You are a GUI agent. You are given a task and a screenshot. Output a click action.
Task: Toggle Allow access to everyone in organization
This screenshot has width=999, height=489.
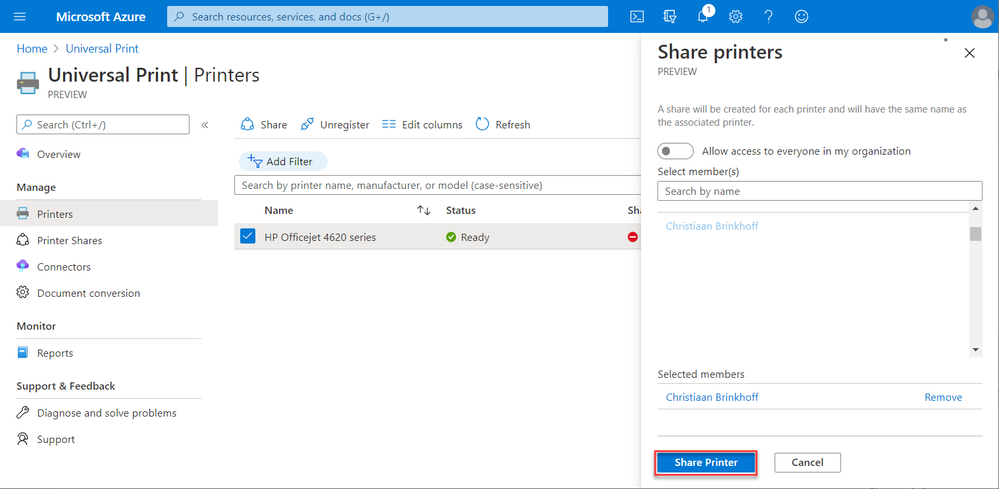tap(675, 151)
